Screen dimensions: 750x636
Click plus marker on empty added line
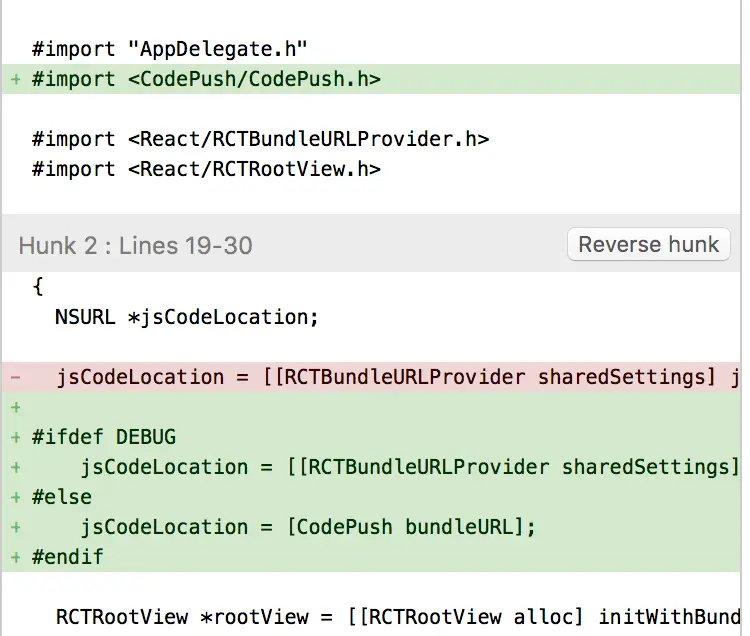point(16,407)
